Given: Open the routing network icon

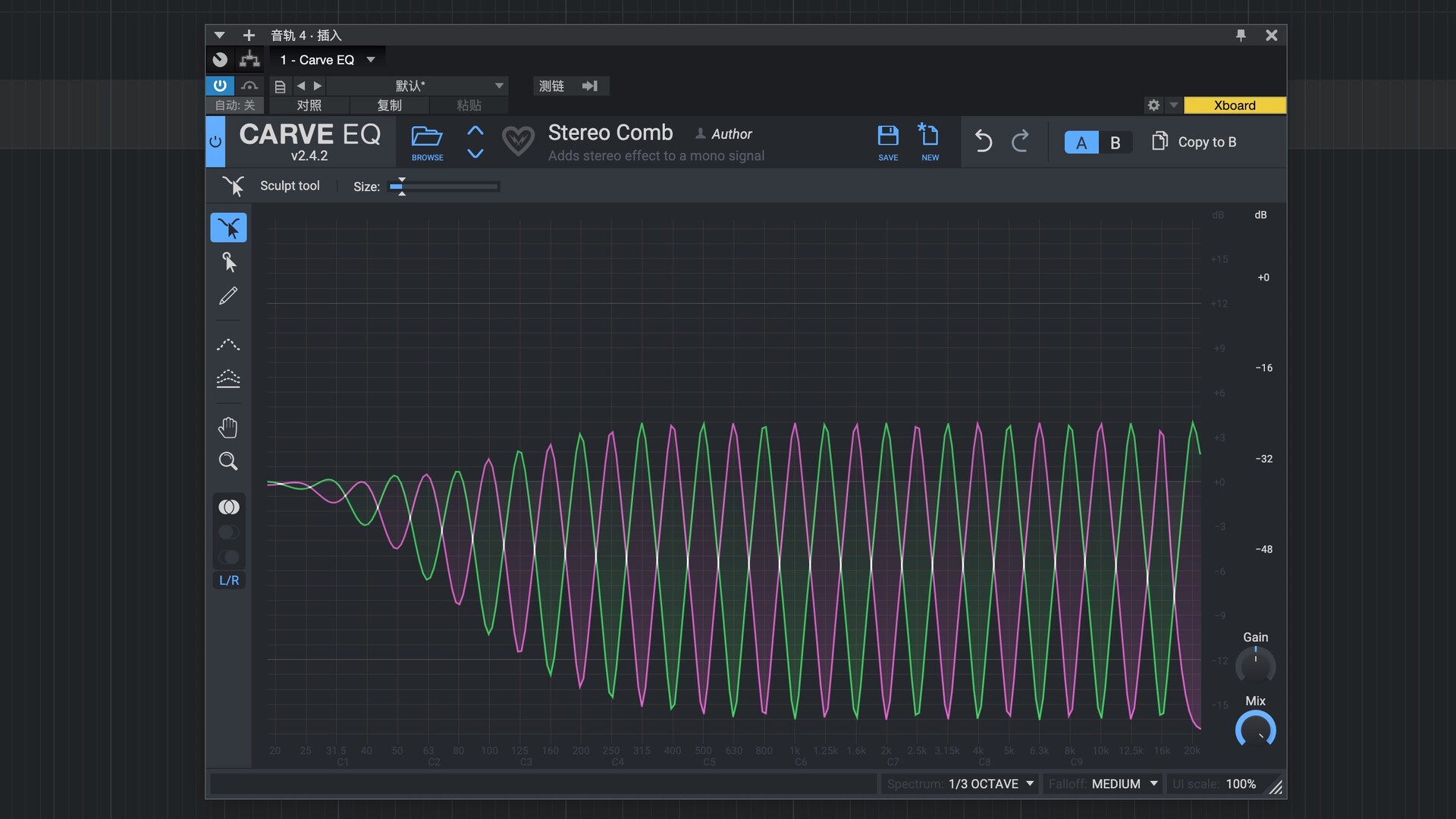Looking at the screenshot, I should (249, 60).
